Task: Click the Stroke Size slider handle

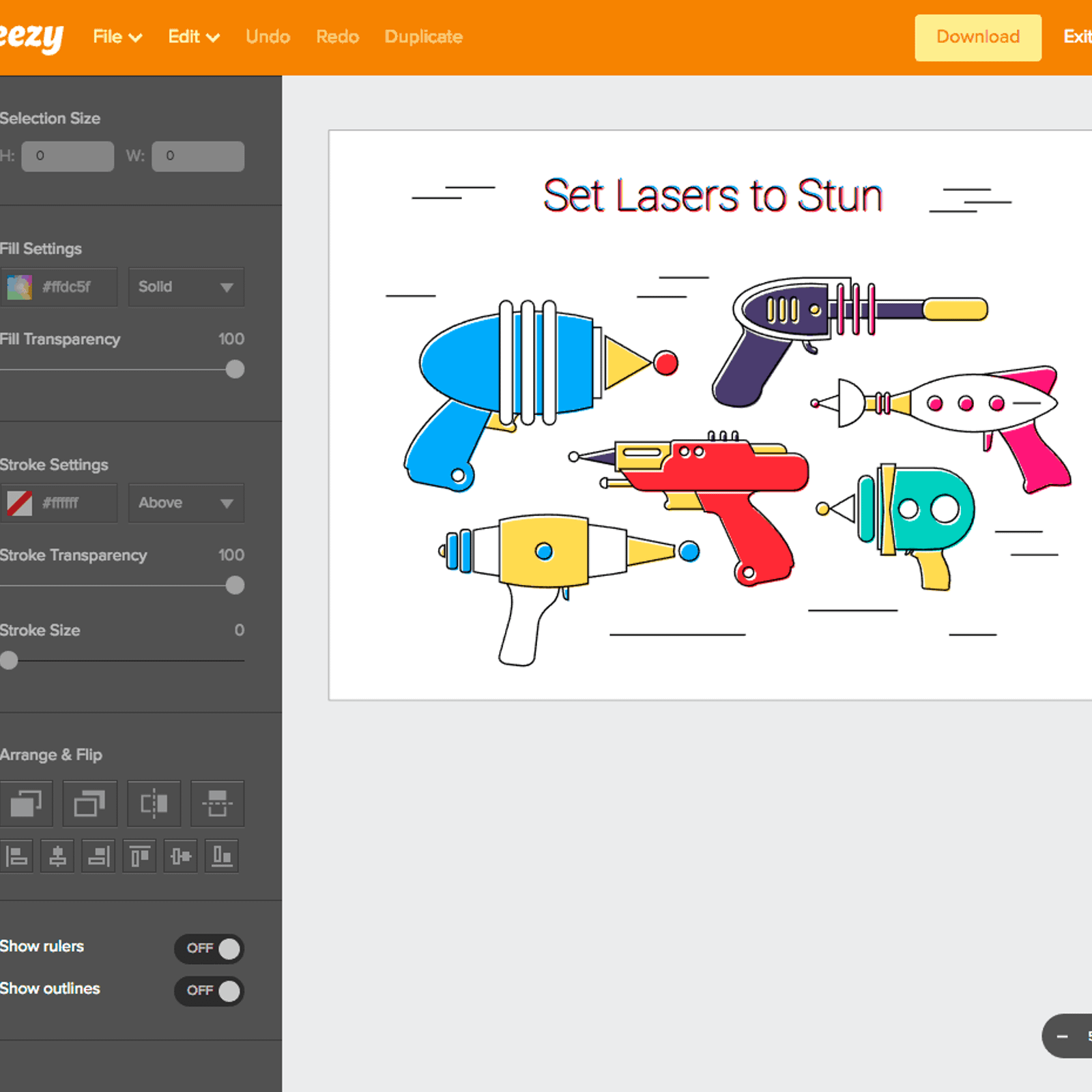Action: [9, 661]
